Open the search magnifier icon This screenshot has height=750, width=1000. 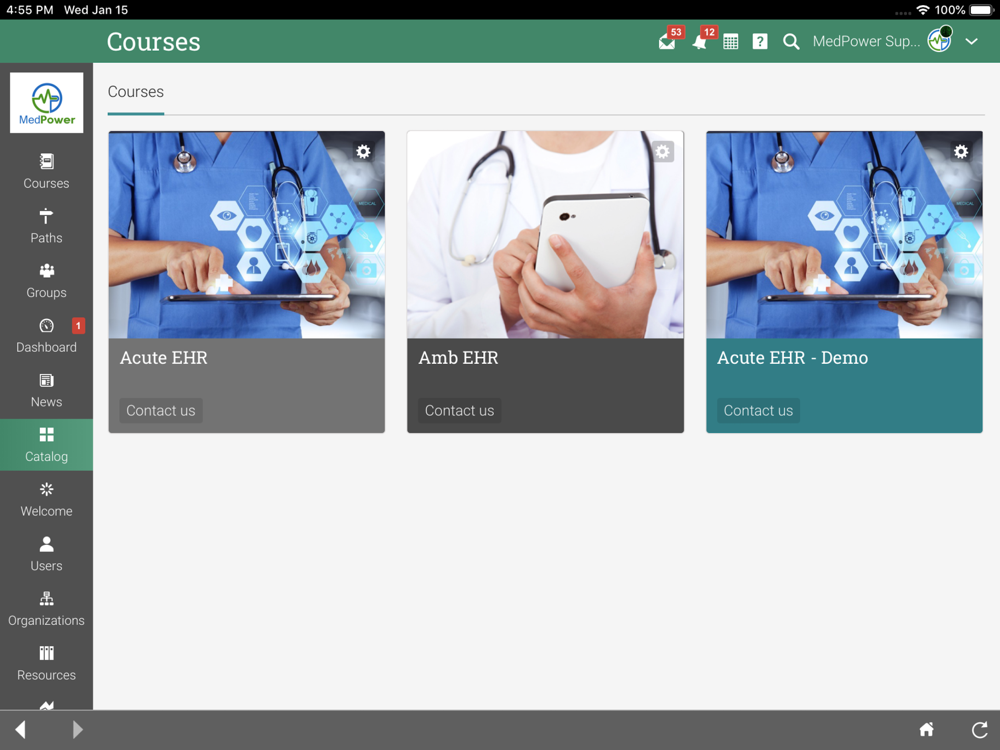coord(791,42)
